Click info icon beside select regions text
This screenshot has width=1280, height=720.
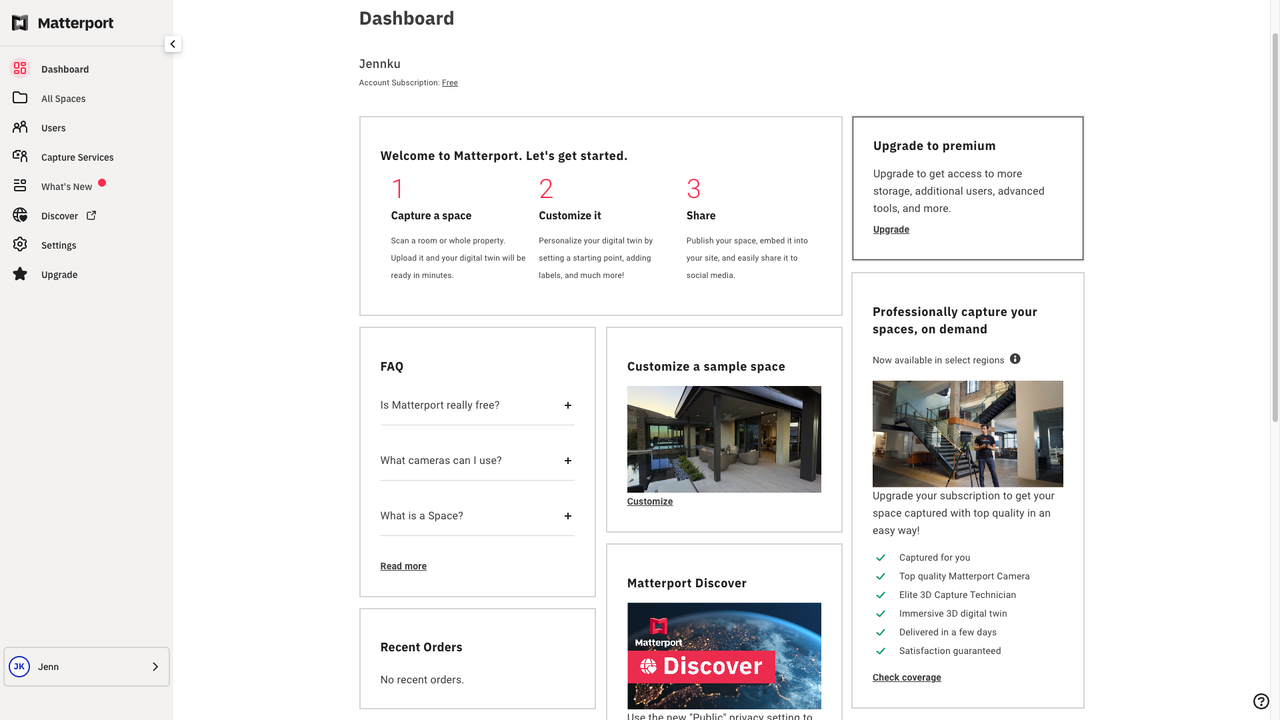[x=1015, y=359]
